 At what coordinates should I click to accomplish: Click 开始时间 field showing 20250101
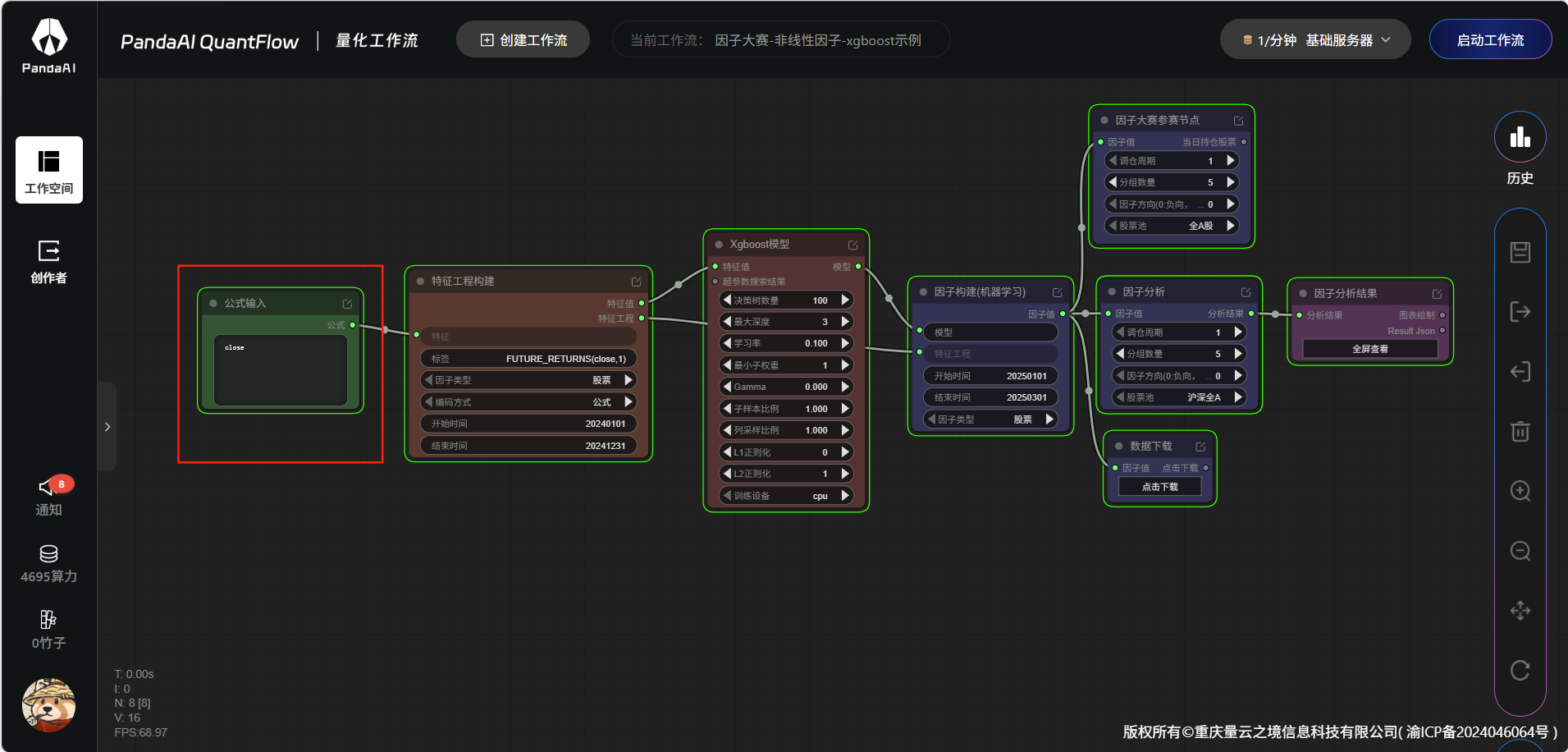(x=990, y=376)
